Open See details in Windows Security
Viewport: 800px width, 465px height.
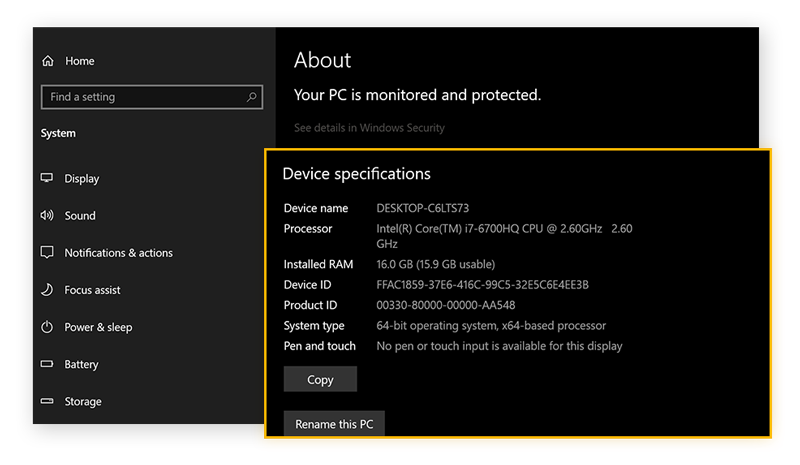coord(369,128)
